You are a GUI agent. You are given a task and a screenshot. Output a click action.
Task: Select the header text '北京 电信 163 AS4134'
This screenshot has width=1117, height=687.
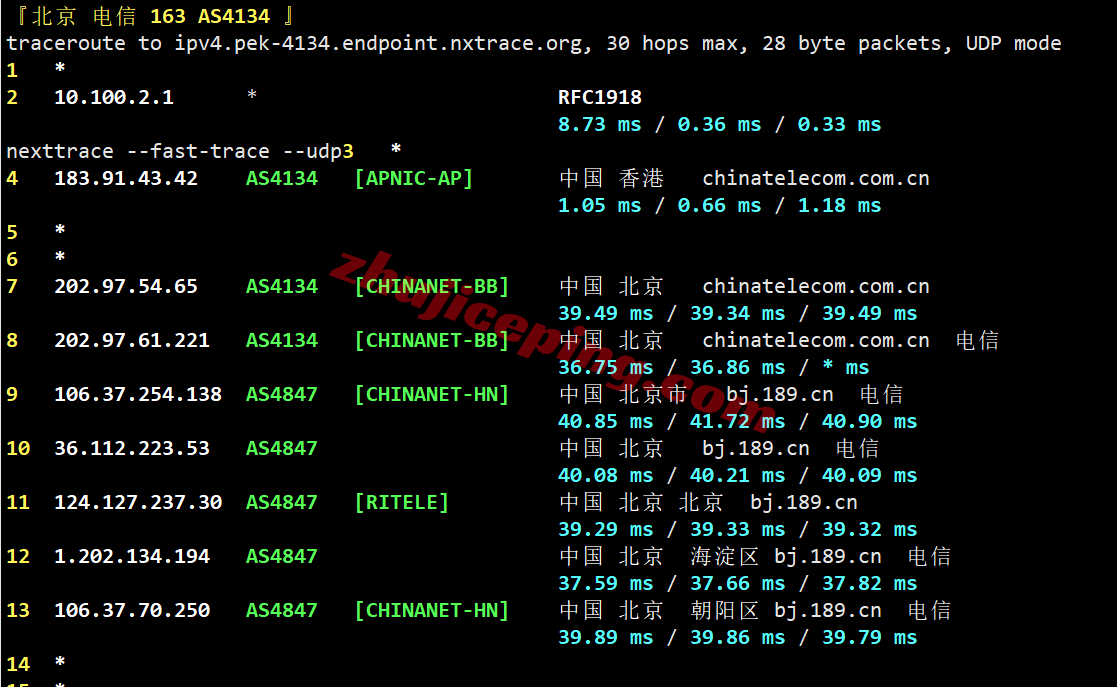(151, 16)
